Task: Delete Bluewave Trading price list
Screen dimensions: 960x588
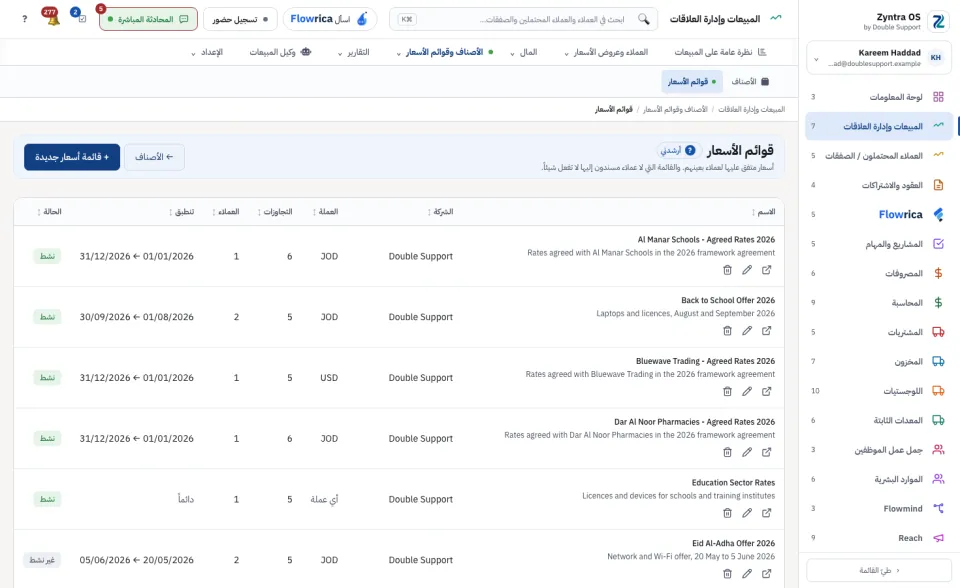Action: pyautogui.click(x=727, y=391)
